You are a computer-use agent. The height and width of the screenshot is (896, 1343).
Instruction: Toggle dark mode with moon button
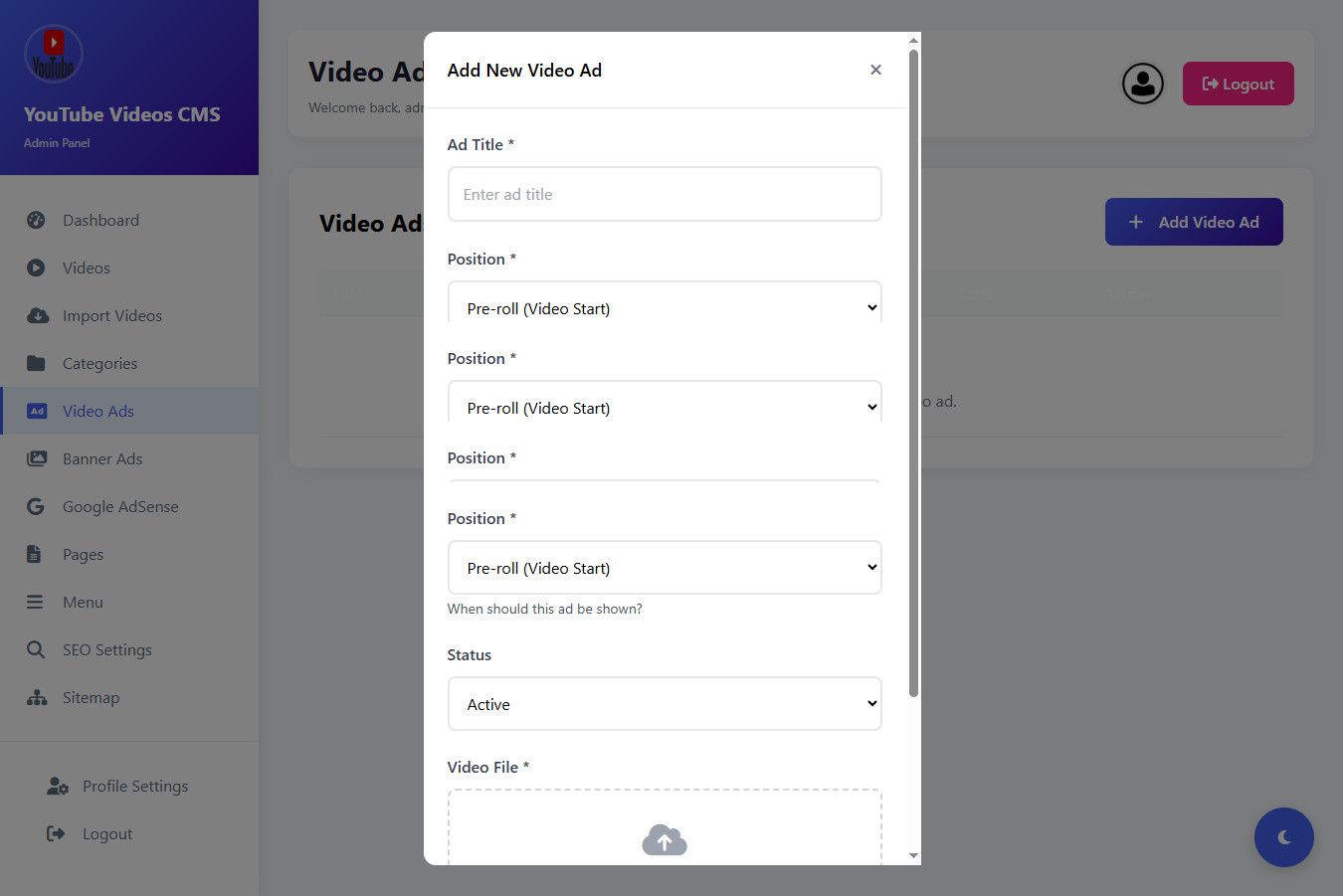[x=1283, y=837]
